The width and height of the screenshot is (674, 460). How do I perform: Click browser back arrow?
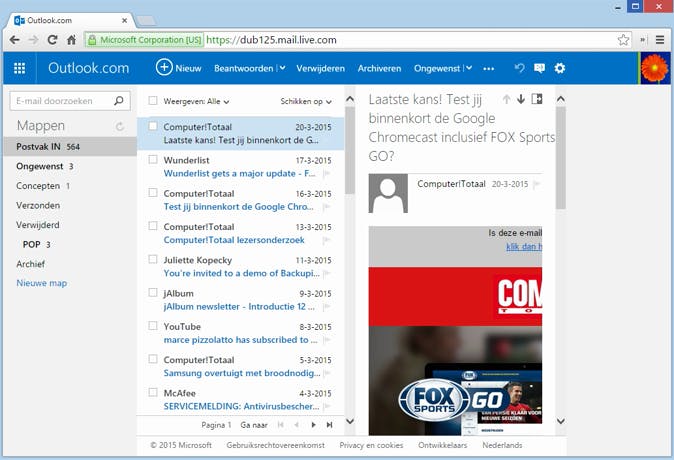(x=14, y=40)
